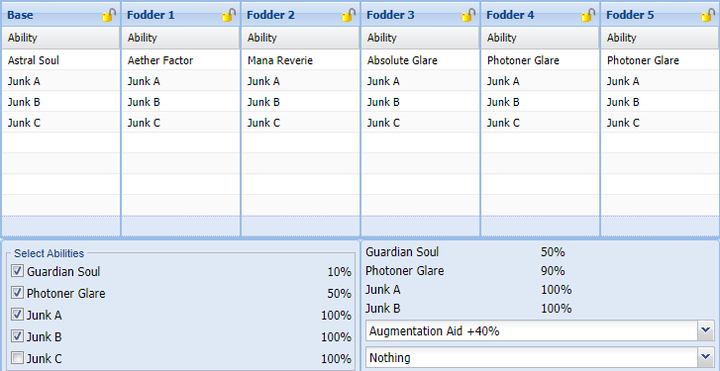Click the Ability column header in Base

(x=61, y=38)
